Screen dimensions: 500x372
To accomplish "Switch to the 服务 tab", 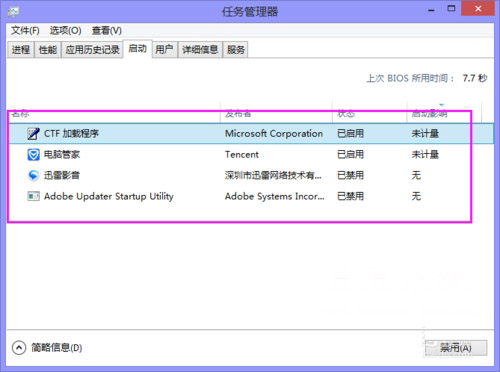I will [x=236, y=50].
